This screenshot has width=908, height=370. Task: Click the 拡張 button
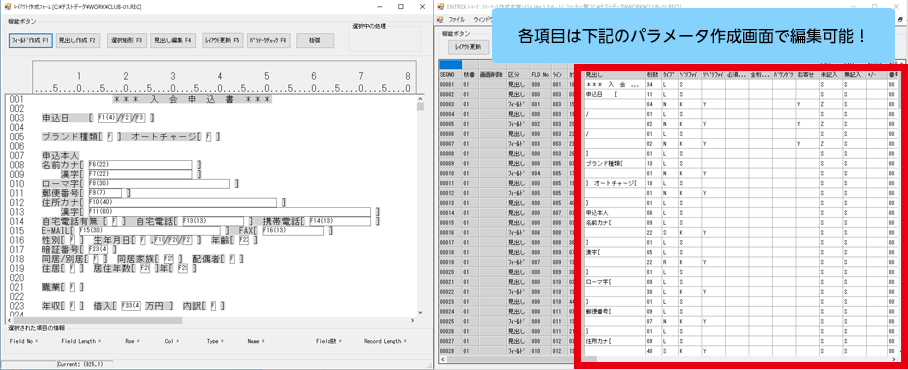coord(314,41)
